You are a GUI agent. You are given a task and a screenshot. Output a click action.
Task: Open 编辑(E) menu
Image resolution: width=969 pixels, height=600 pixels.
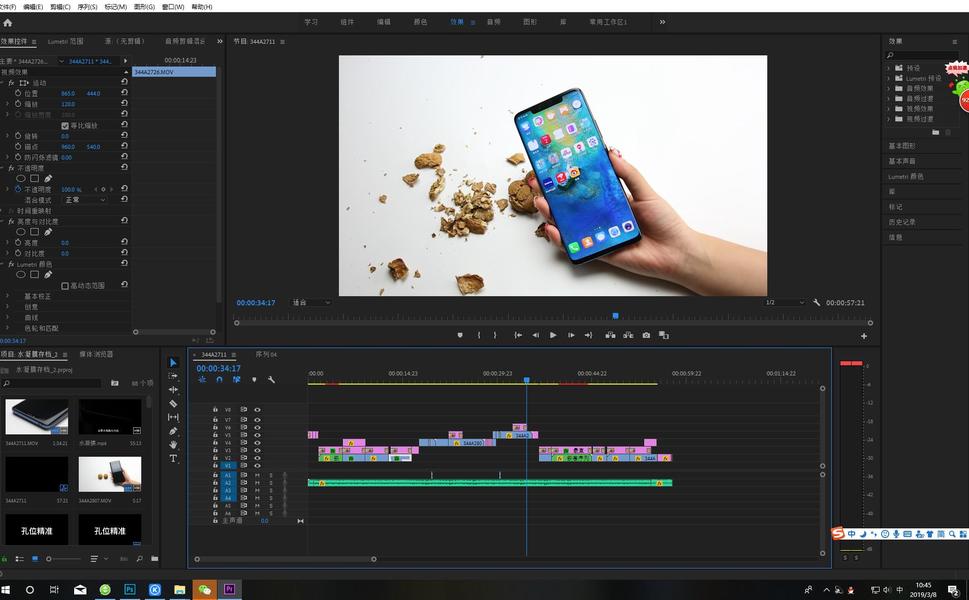[x=33, y=7]
